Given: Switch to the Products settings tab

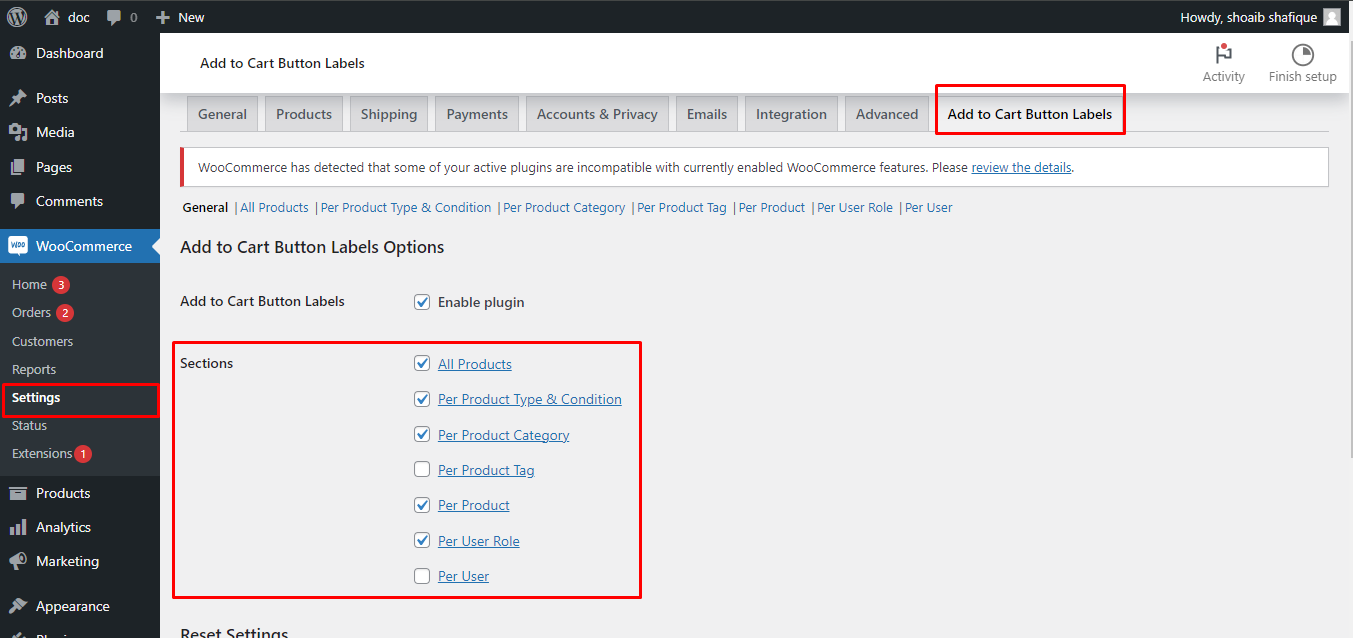Looking at the screenshot, I should (304, 114).
